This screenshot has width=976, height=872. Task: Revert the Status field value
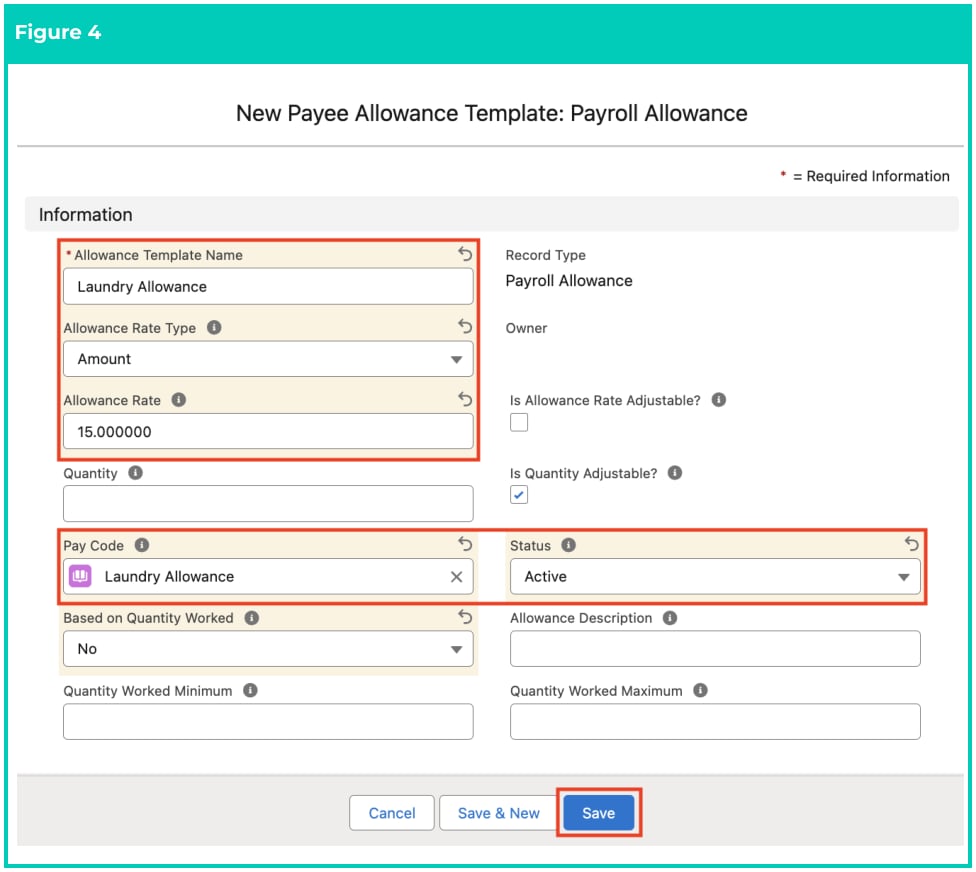pyautogui.click(x=912, y=544)
